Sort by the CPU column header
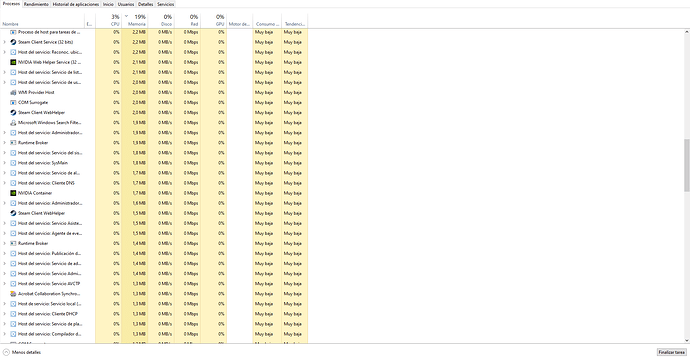This screenshot has width=690, height=361. pyautogui.click(x=109, y=20)
